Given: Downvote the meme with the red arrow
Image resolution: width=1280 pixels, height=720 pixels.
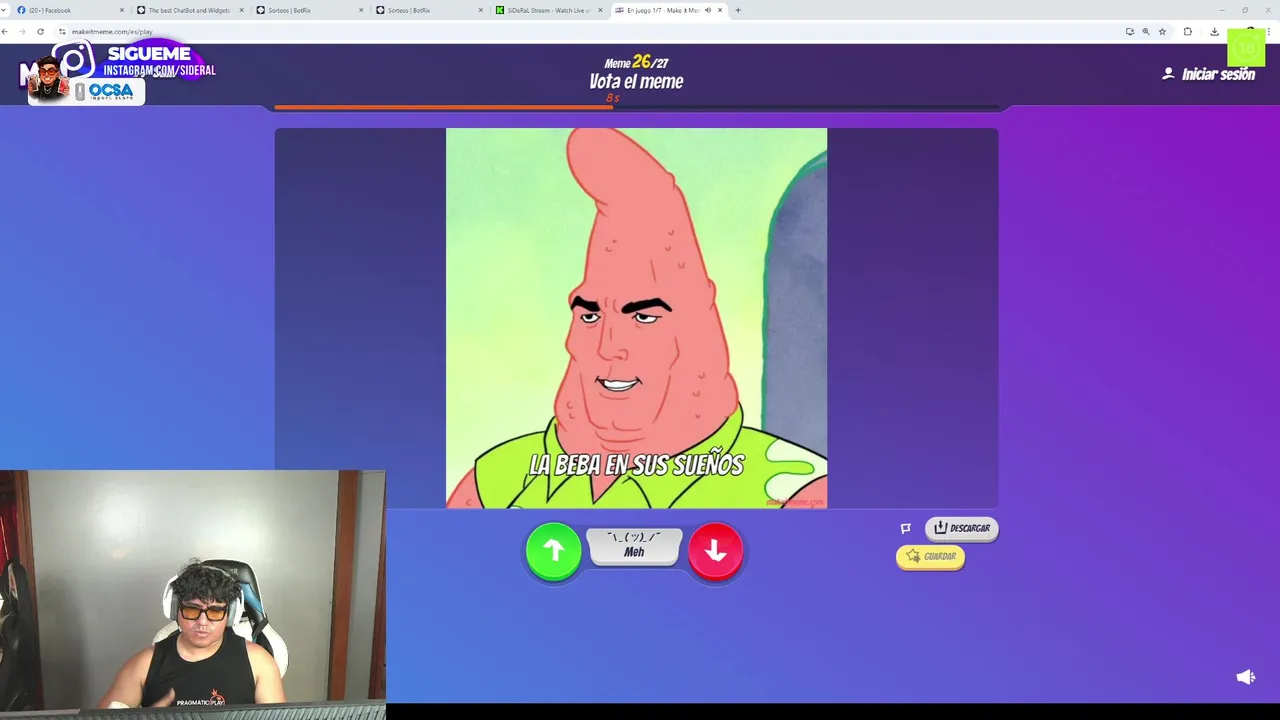Looking at the screenshot, I should [x=715, y=551].
